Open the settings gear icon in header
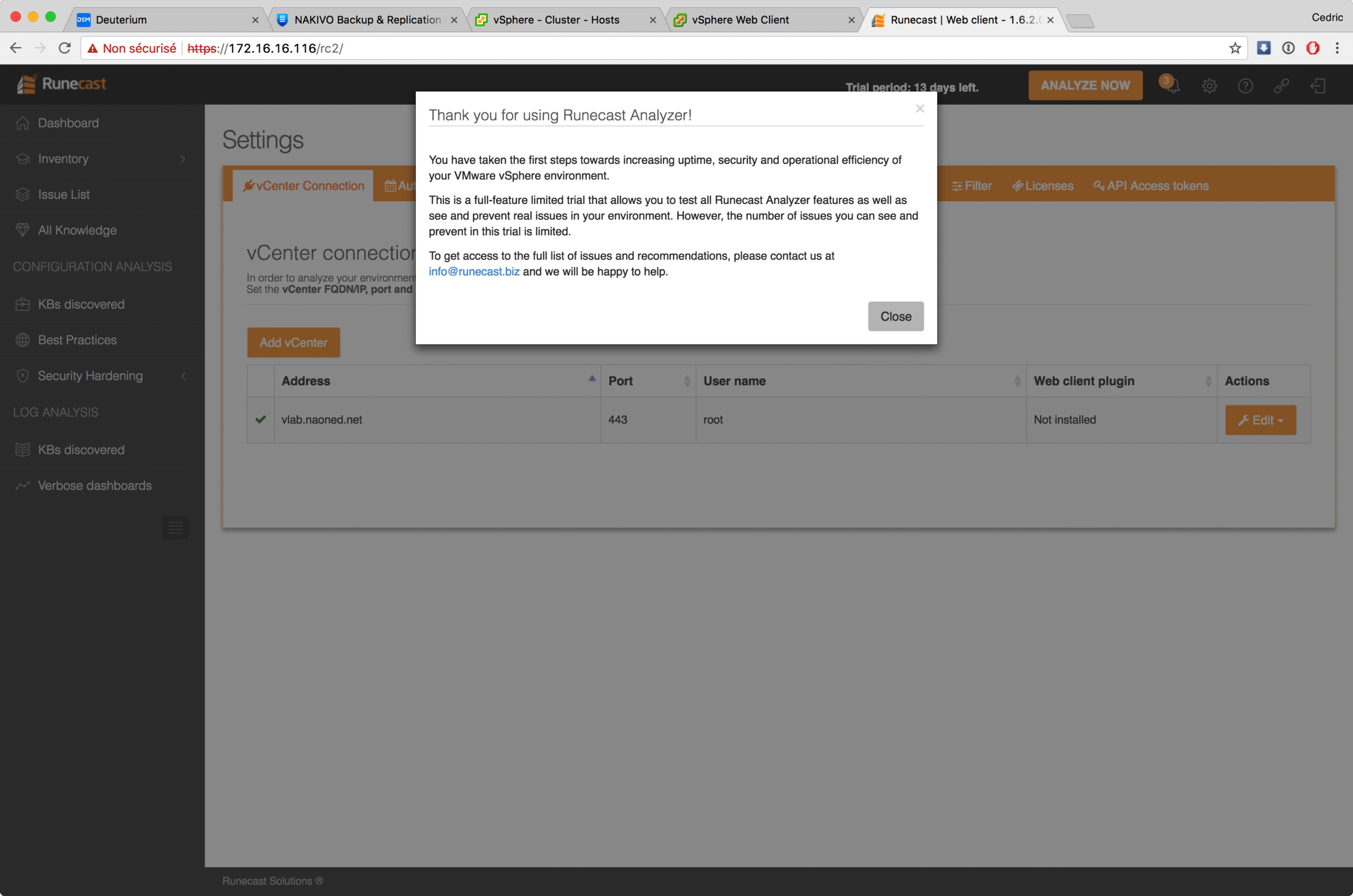The image size is (1353, 896). click(1209, 86)
